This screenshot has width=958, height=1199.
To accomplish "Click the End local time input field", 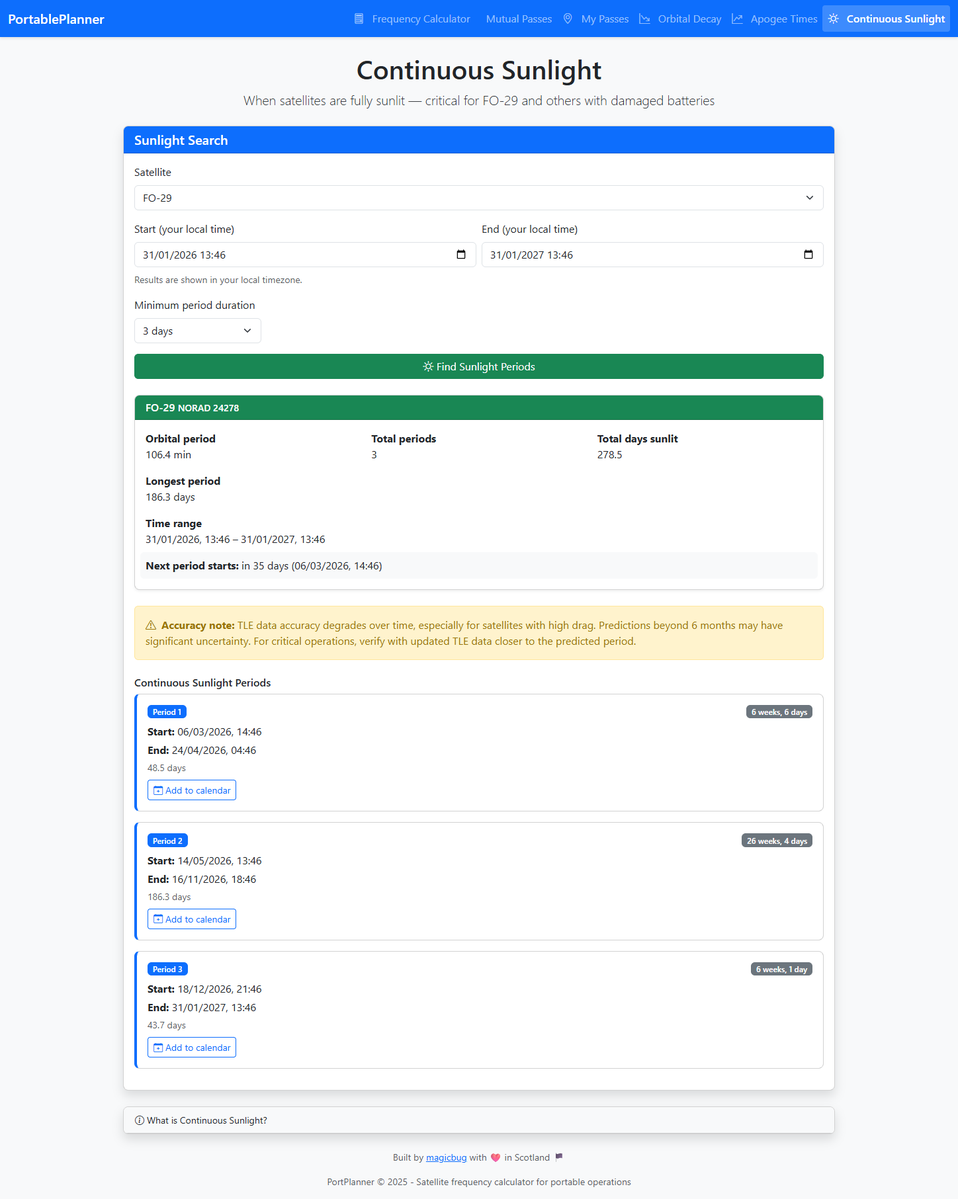I will point(652,255).
